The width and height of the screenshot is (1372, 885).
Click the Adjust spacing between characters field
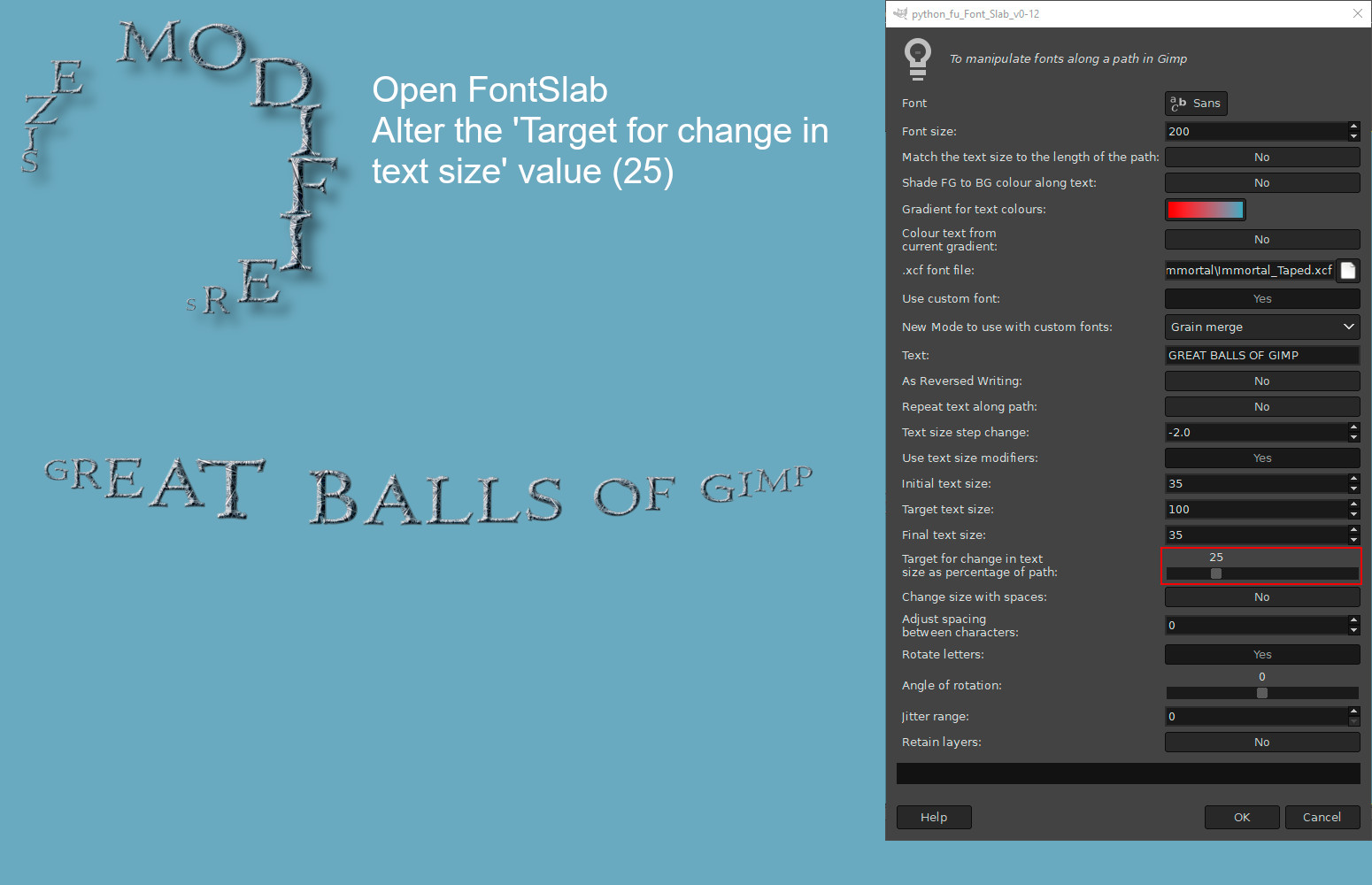pyautogui.click(x=1256, y=626)
